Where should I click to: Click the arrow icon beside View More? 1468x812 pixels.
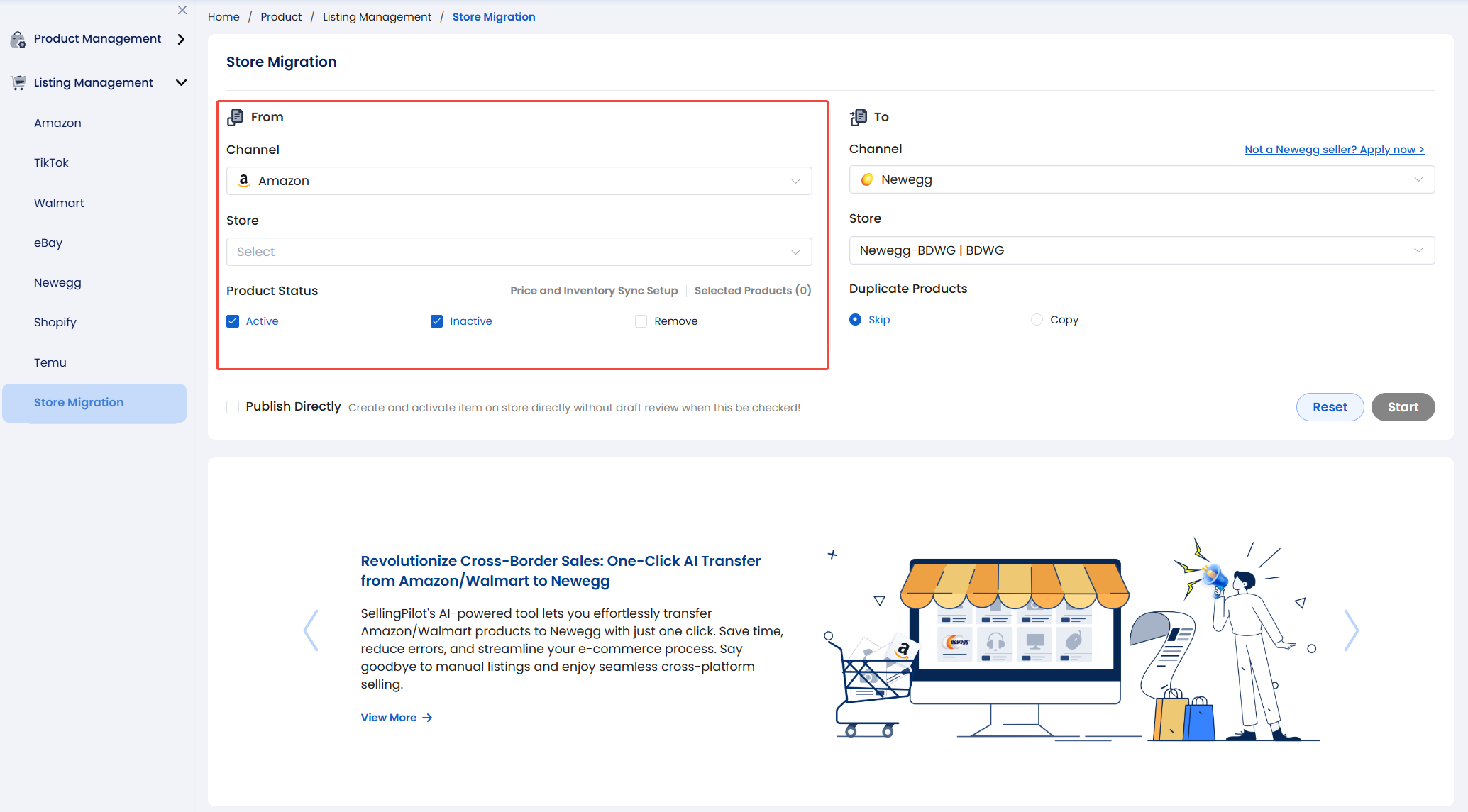427,718
